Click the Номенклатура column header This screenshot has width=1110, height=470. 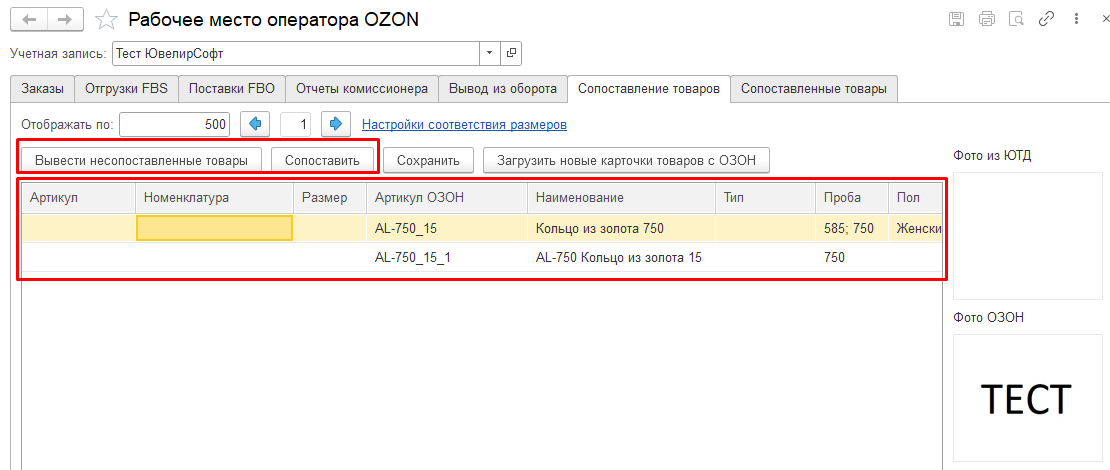[214, 197]
